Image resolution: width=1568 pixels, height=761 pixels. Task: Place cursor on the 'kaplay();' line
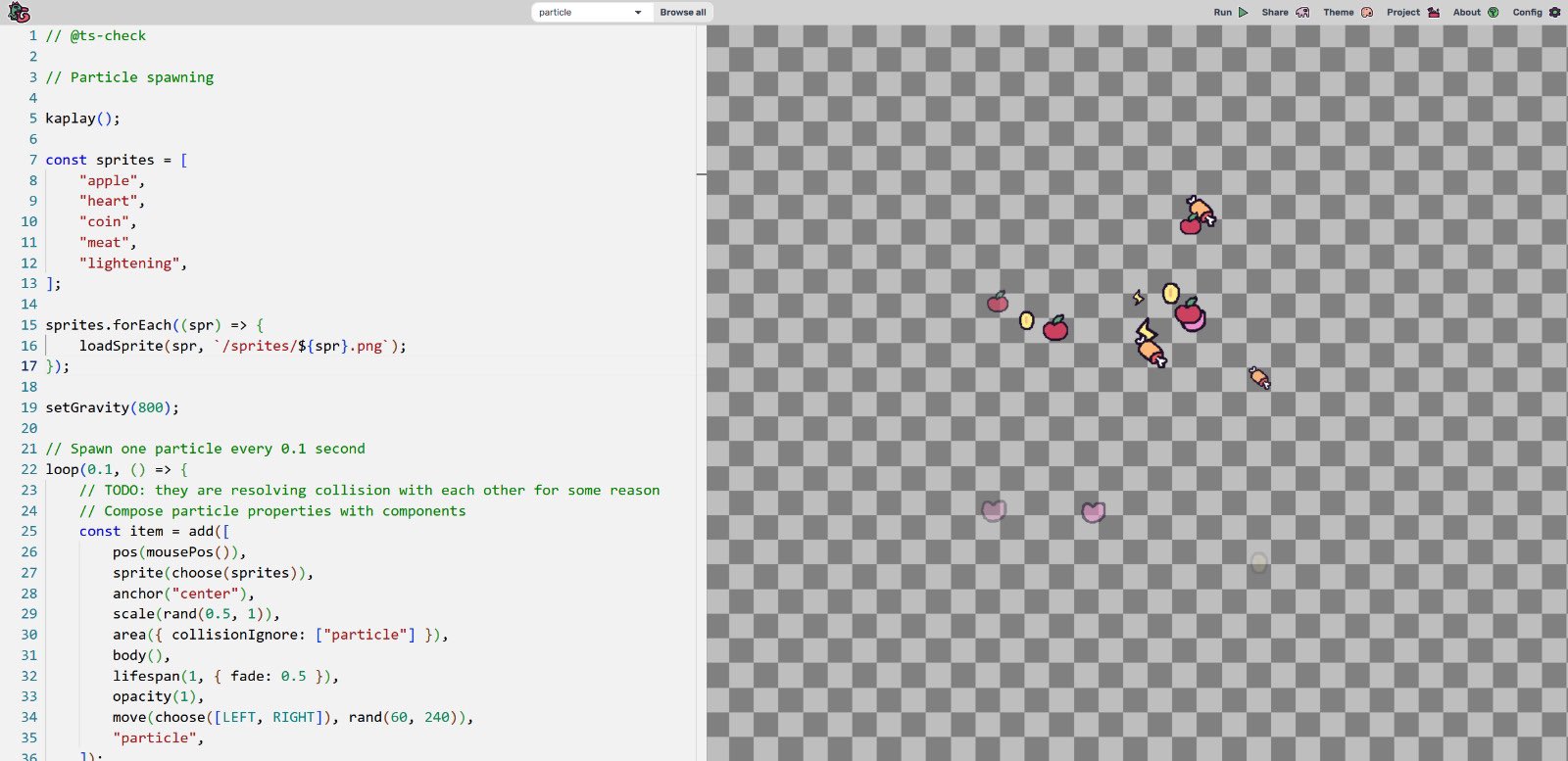click(x=82, y=118)
